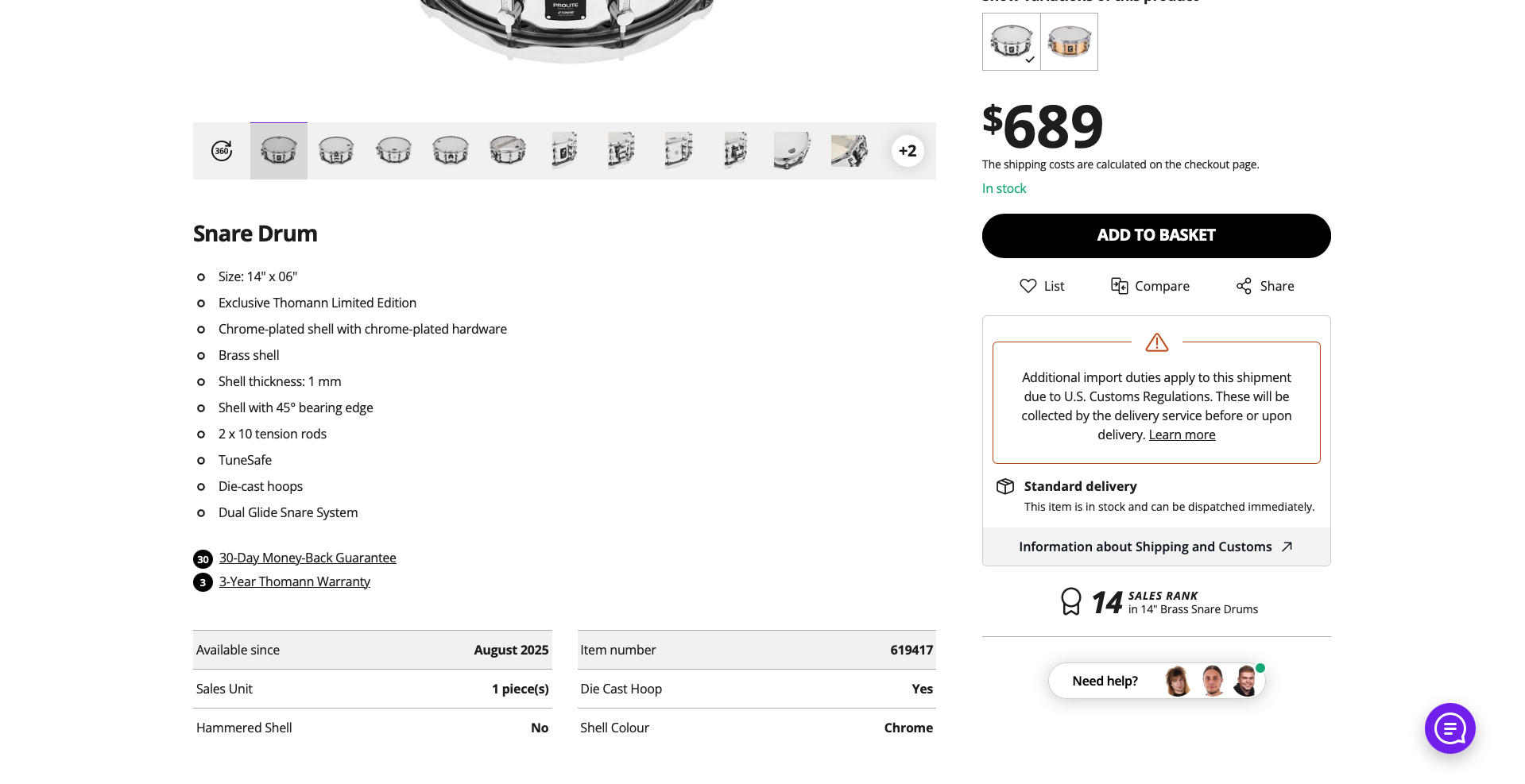The width and height of the screenshot is (1525, 784).
Task: Add drum to wishlist with heart icon
Action: pos(1028,286)
